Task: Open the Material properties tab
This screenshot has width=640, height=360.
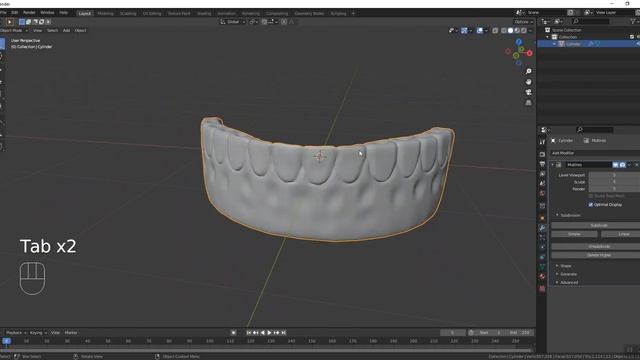Action: coord(542,276)
